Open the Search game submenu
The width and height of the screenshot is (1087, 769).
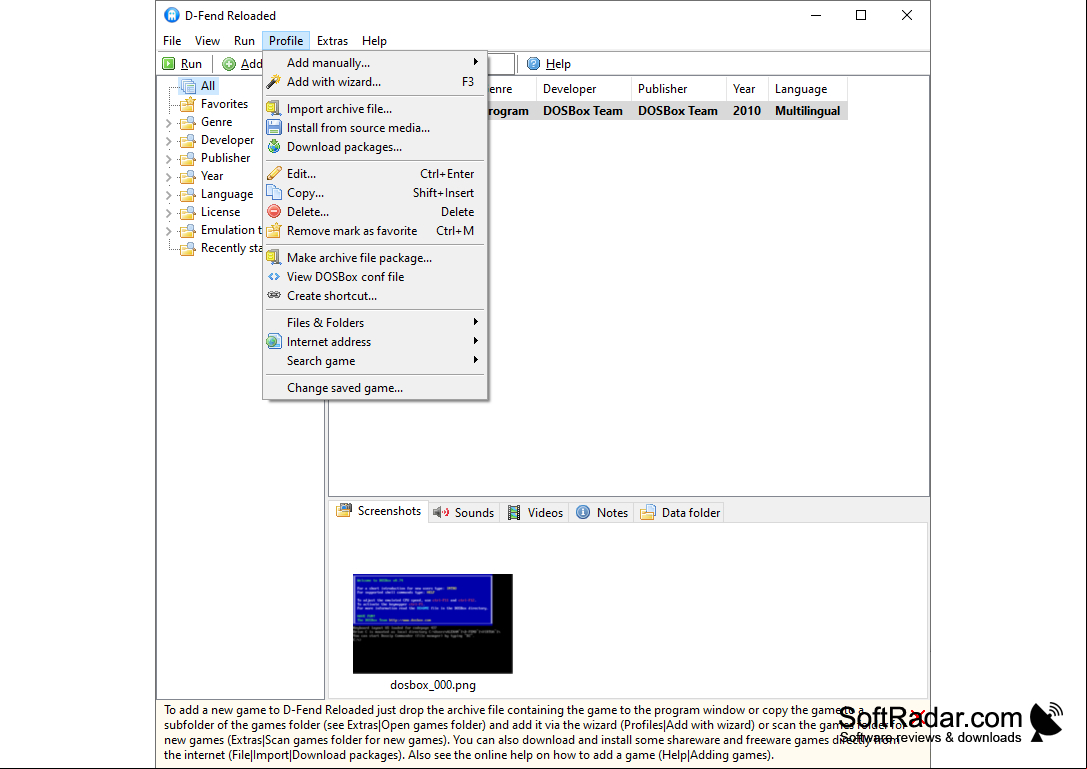click(375, 361)
